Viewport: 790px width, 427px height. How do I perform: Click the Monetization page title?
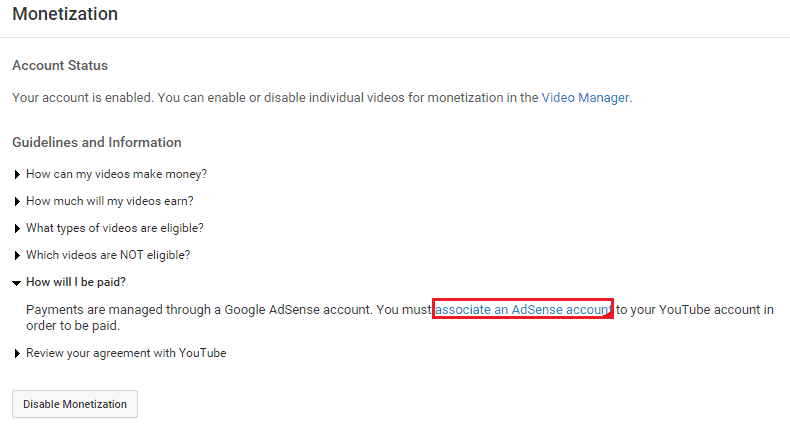point(65,14)
